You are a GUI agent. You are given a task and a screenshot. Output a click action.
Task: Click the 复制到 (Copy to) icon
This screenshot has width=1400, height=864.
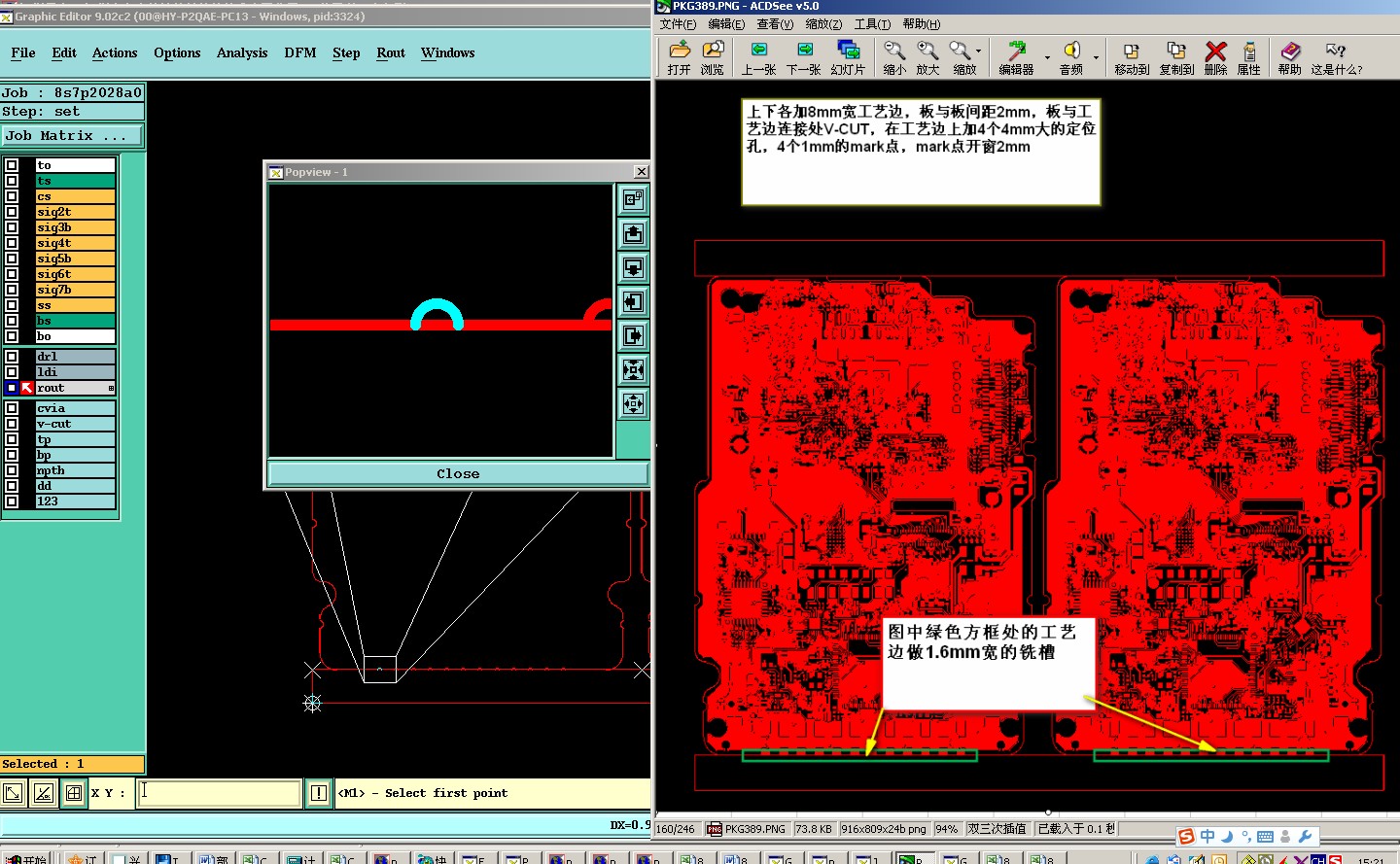pyautogui.click(x=1176, y=51)
